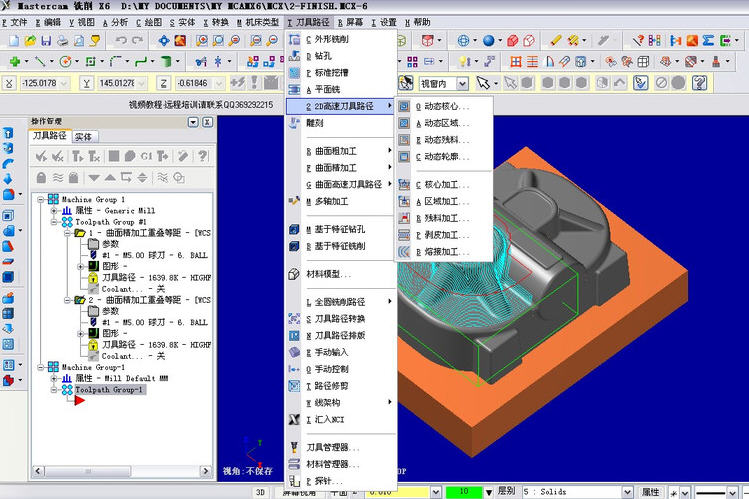749x499 pixels.
Task: Click the blue shaded sphere icon
Action: [x=488, y=41]
